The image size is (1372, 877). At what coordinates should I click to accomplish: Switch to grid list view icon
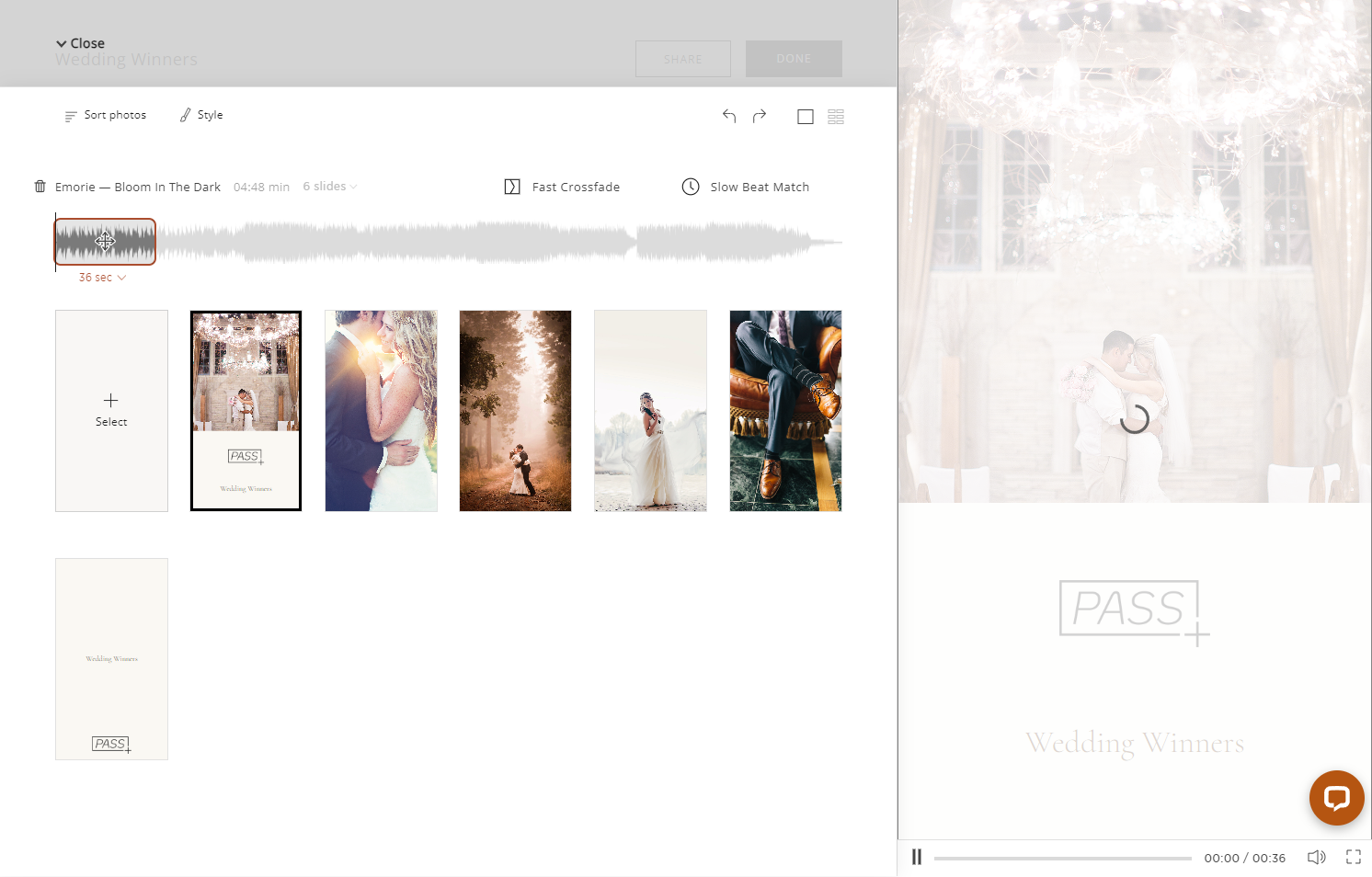point(836,117)
